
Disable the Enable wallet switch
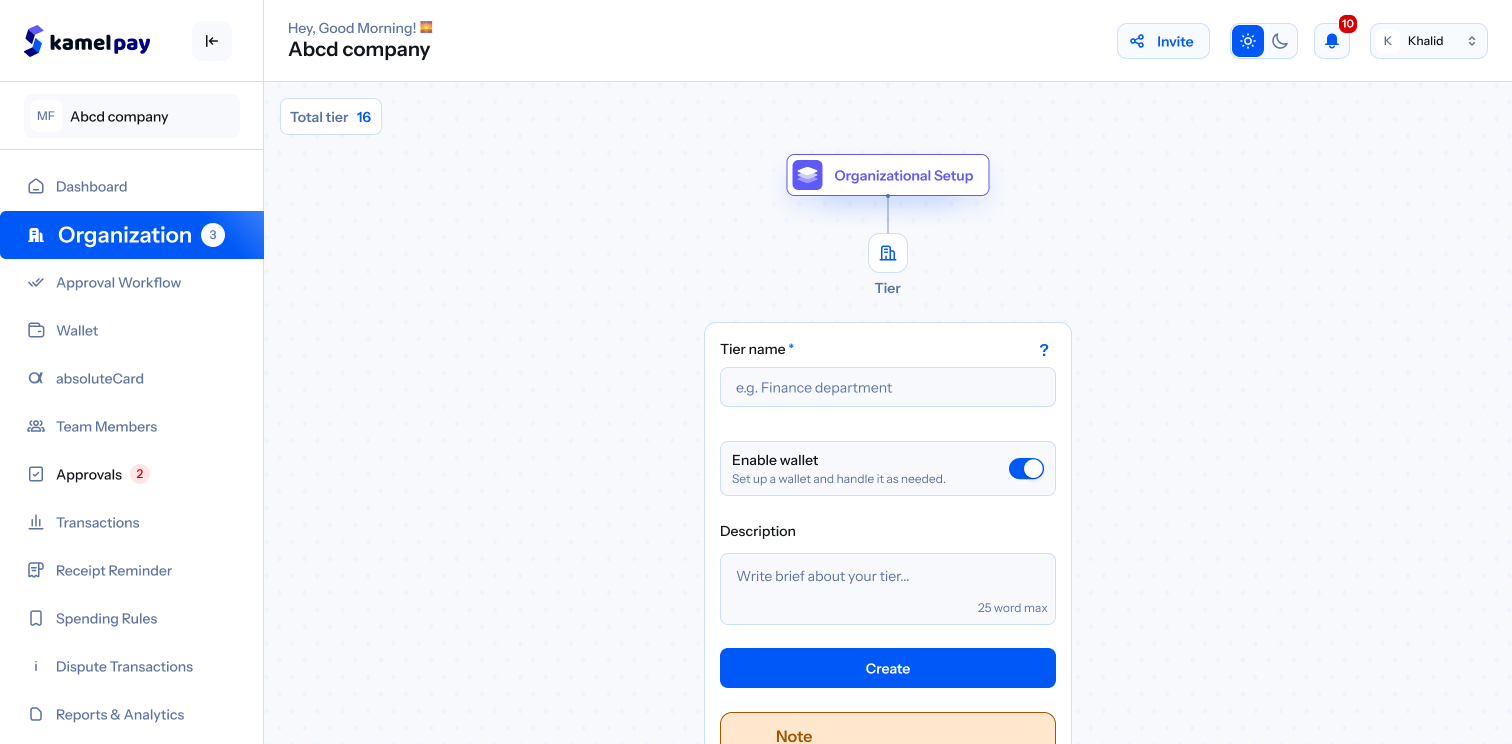[x=1026, y=468]
